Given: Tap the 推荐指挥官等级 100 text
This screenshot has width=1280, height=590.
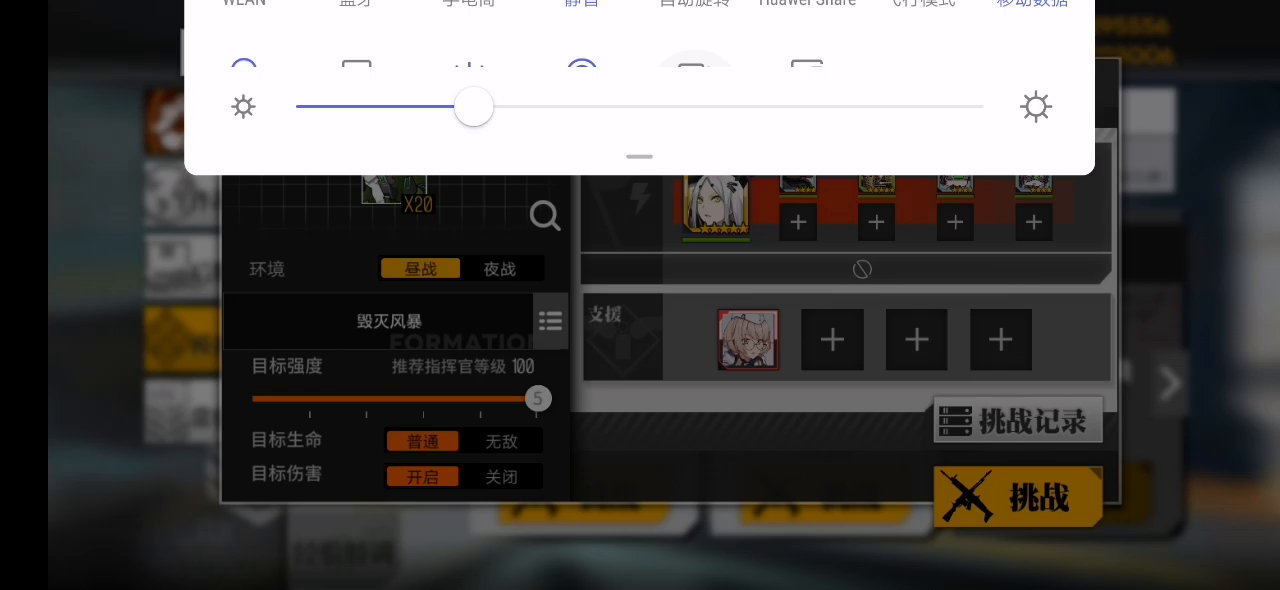Looking at the screenshot, I should [x=463, y=367].
